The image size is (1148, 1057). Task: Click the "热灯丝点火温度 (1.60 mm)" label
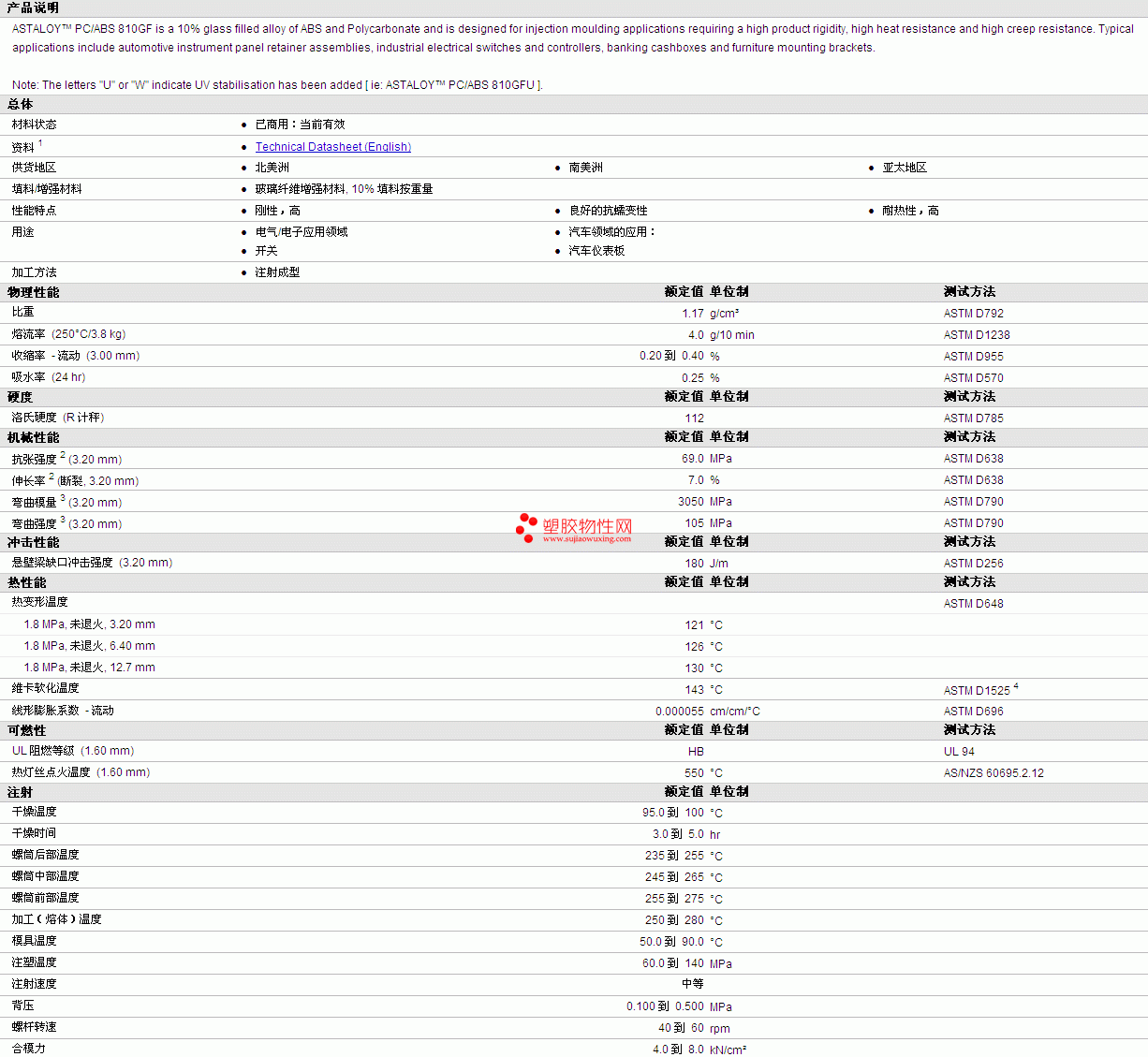point(81,772)
